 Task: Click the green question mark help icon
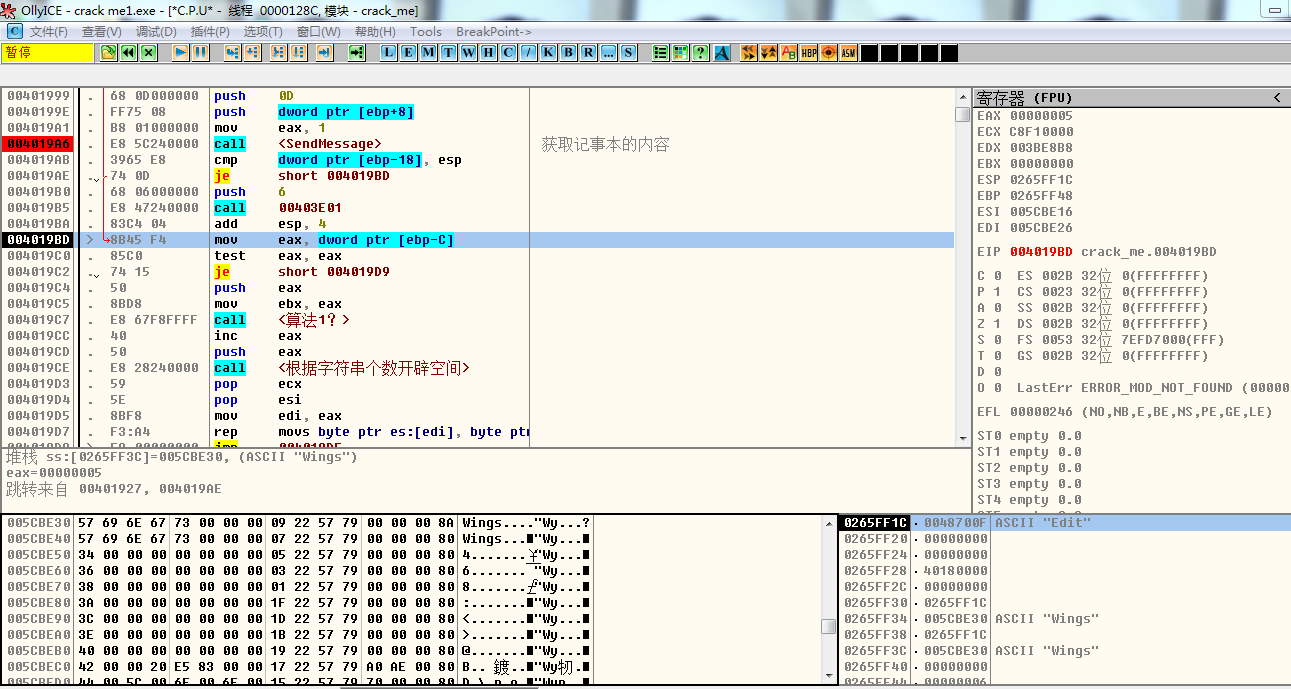pyautogui.click(x=701, y=52)
